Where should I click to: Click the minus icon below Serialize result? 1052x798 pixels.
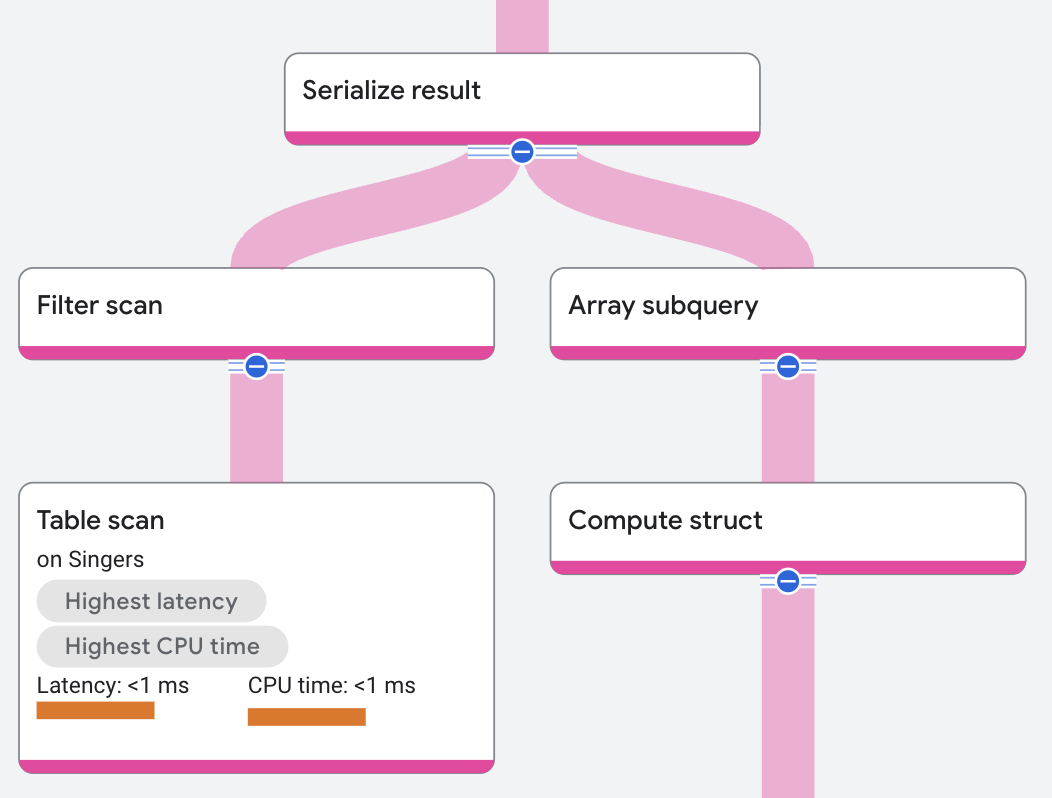522,151
